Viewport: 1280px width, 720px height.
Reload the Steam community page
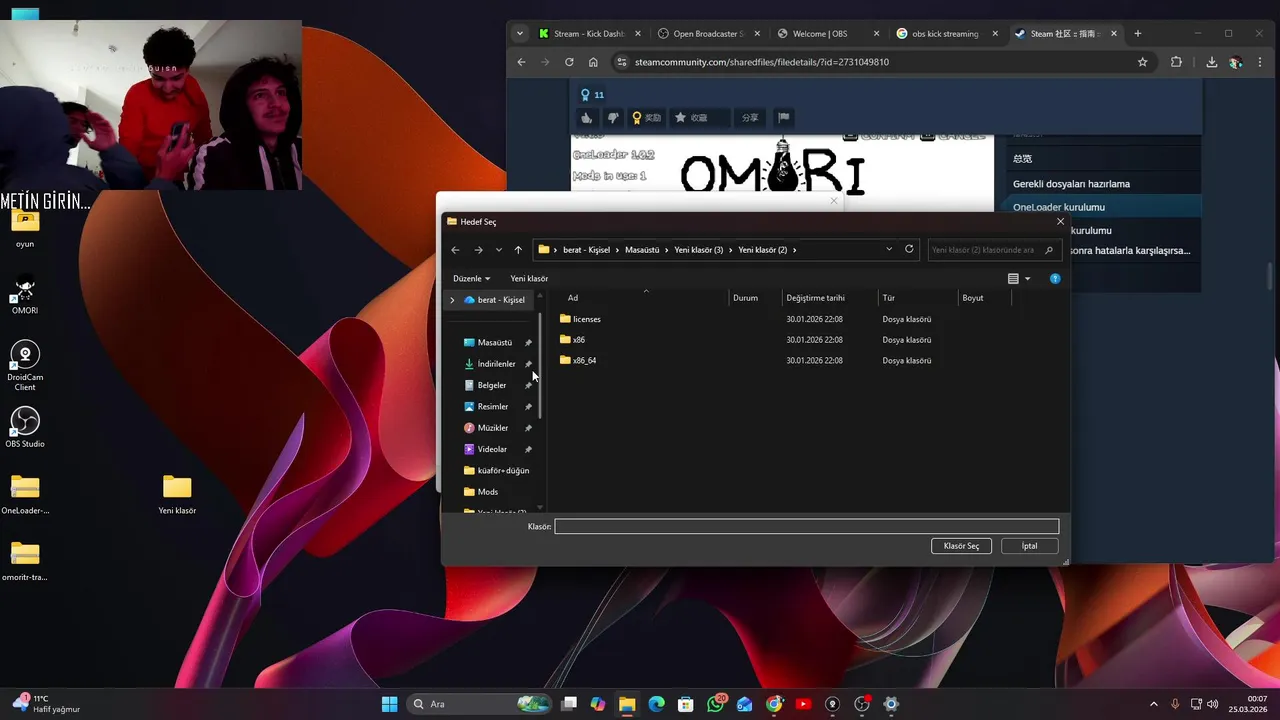[569, 62]
